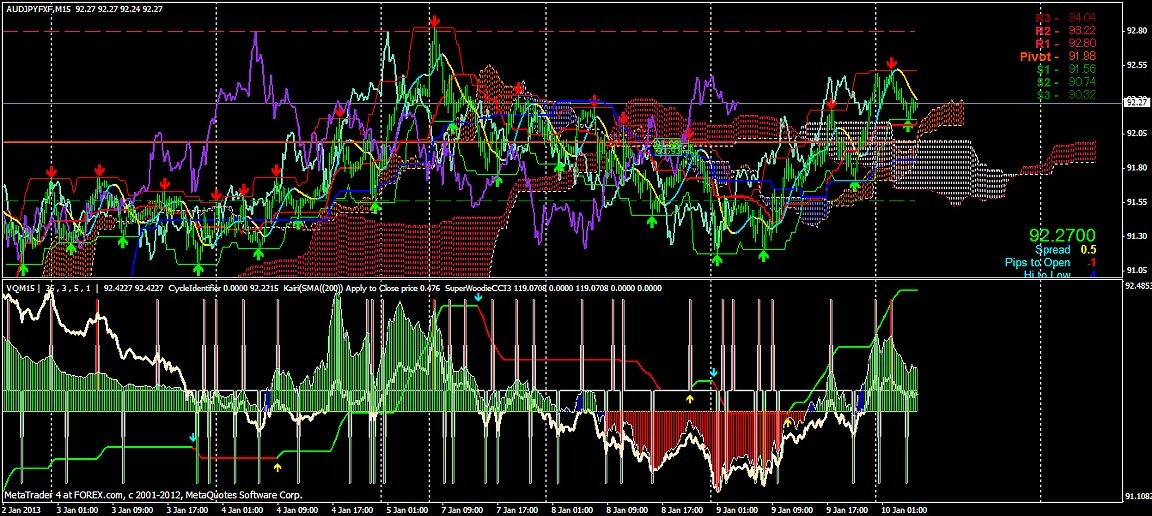1152x516 pixels.
Task: Click the R3 - 94.04 resistance label
Action: [1065, 18]
